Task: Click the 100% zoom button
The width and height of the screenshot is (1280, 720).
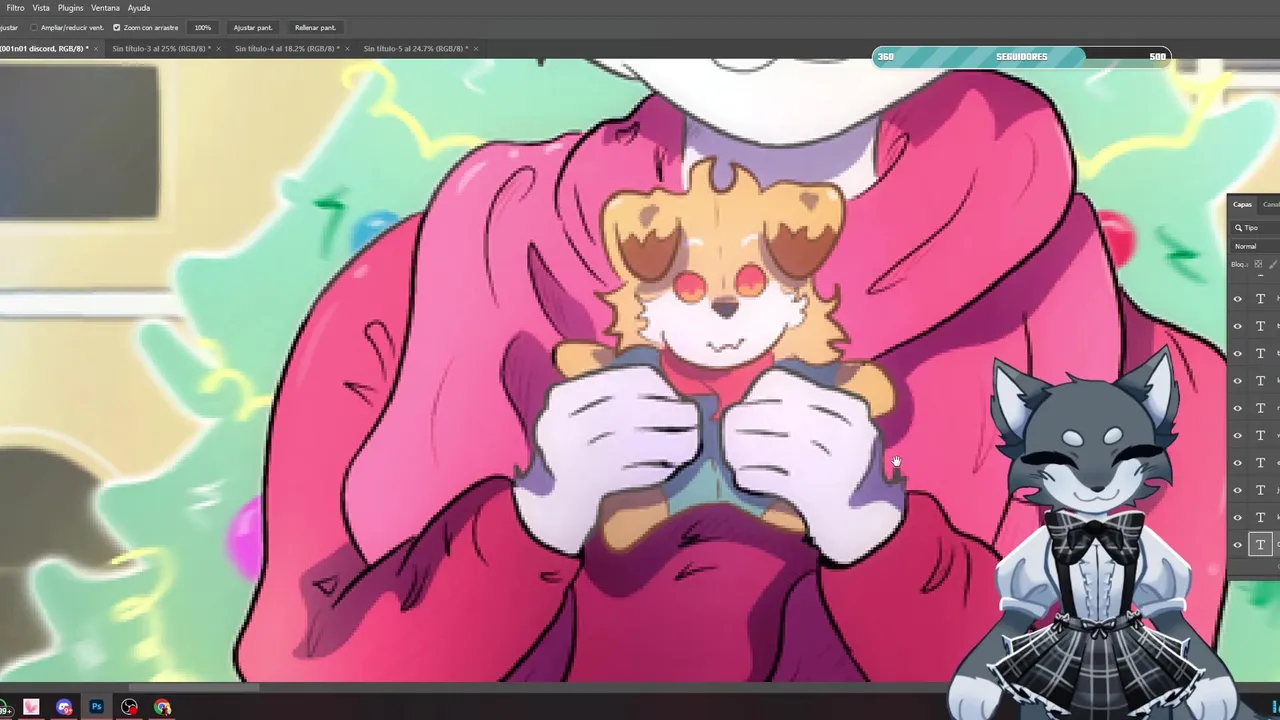Action: [203, 28]
